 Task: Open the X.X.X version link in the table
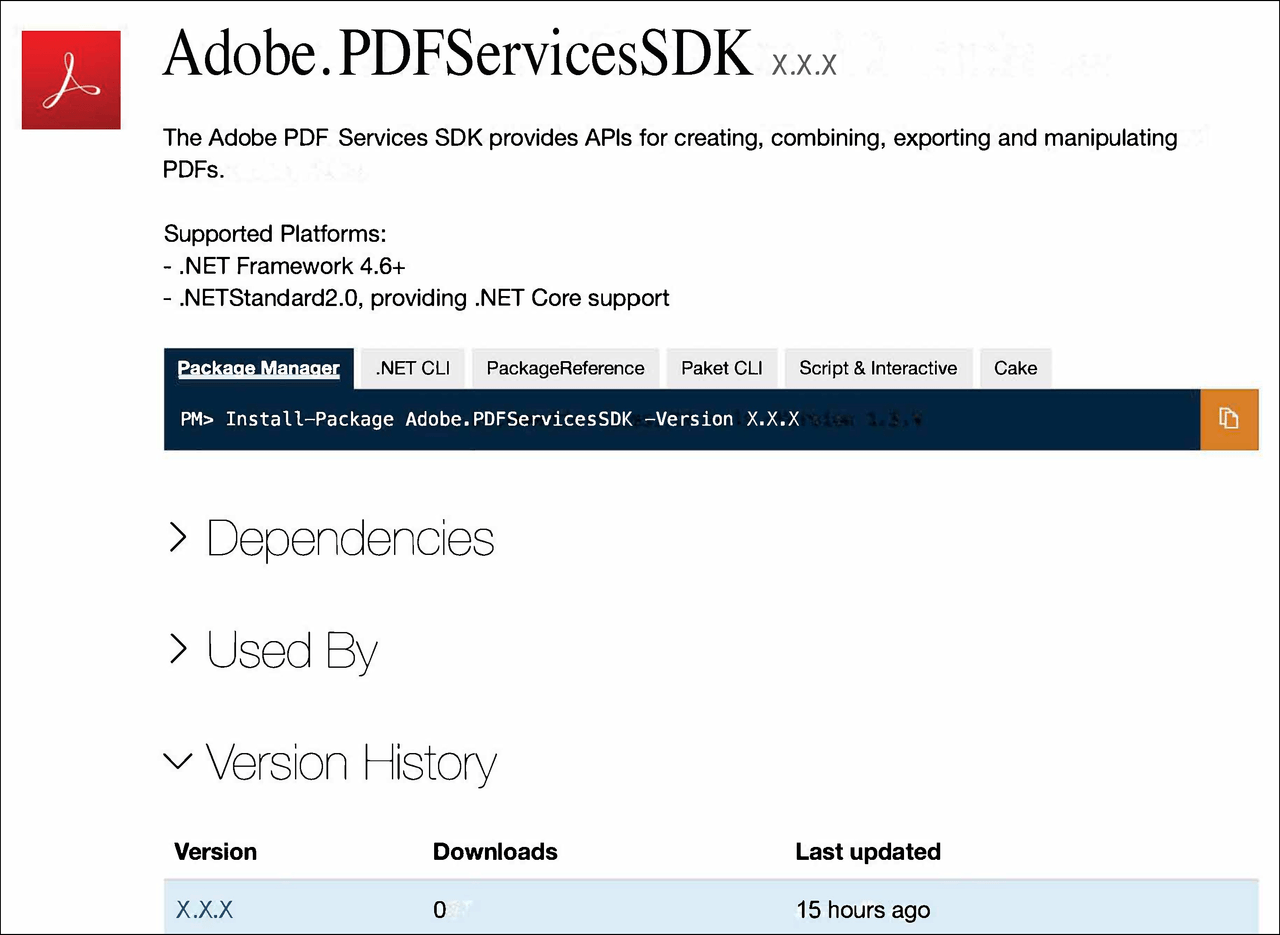[204, 910]
